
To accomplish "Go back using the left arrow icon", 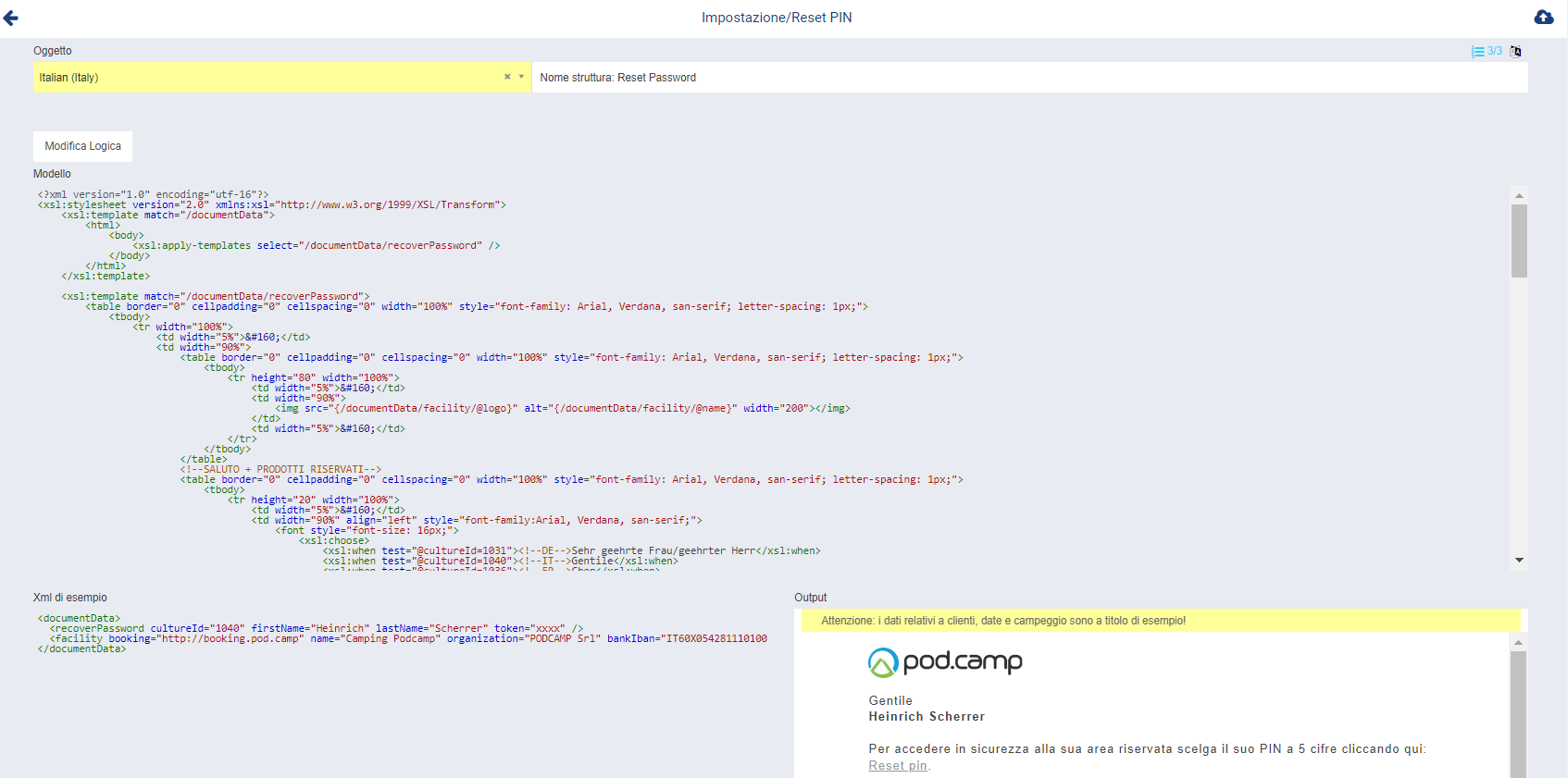I will pyautogui.click(x=11, y=18).
